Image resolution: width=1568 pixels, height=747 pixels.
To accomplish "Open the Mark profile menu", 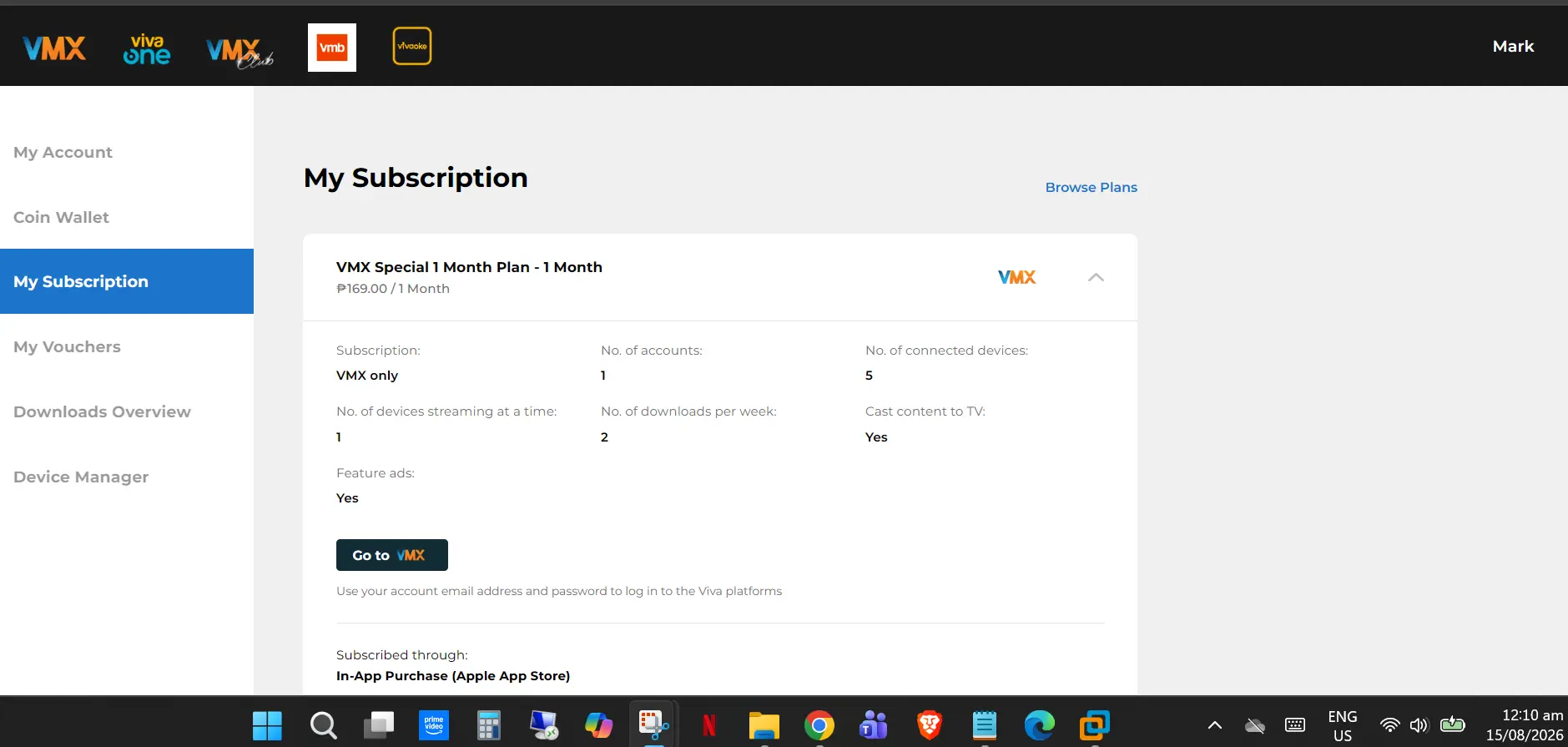I will (1513, 46).
